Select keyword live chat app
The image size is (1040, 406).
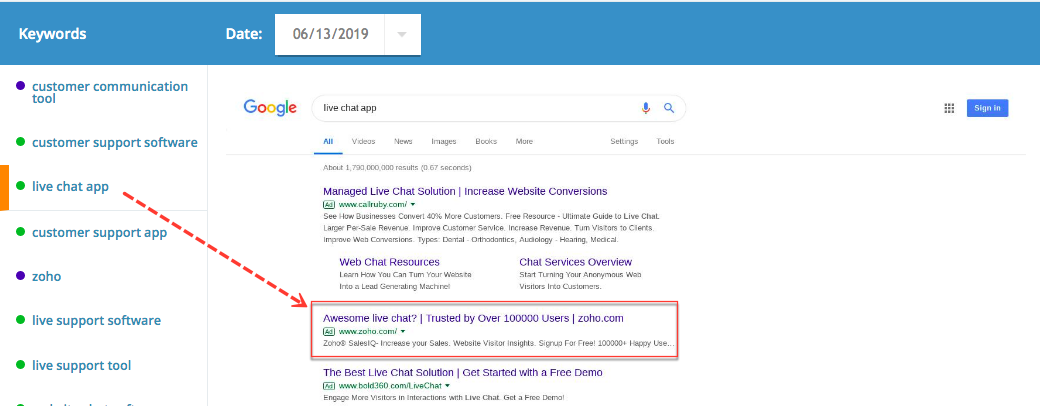[70, 186]
